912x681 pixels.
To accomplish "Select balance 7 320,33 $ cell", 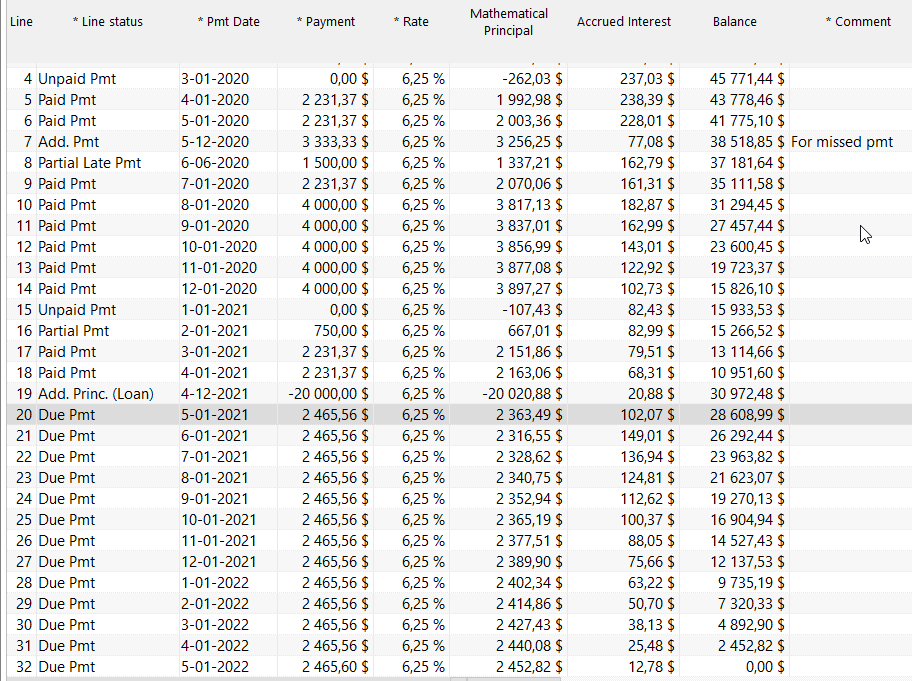I will [x=735, y=604].
